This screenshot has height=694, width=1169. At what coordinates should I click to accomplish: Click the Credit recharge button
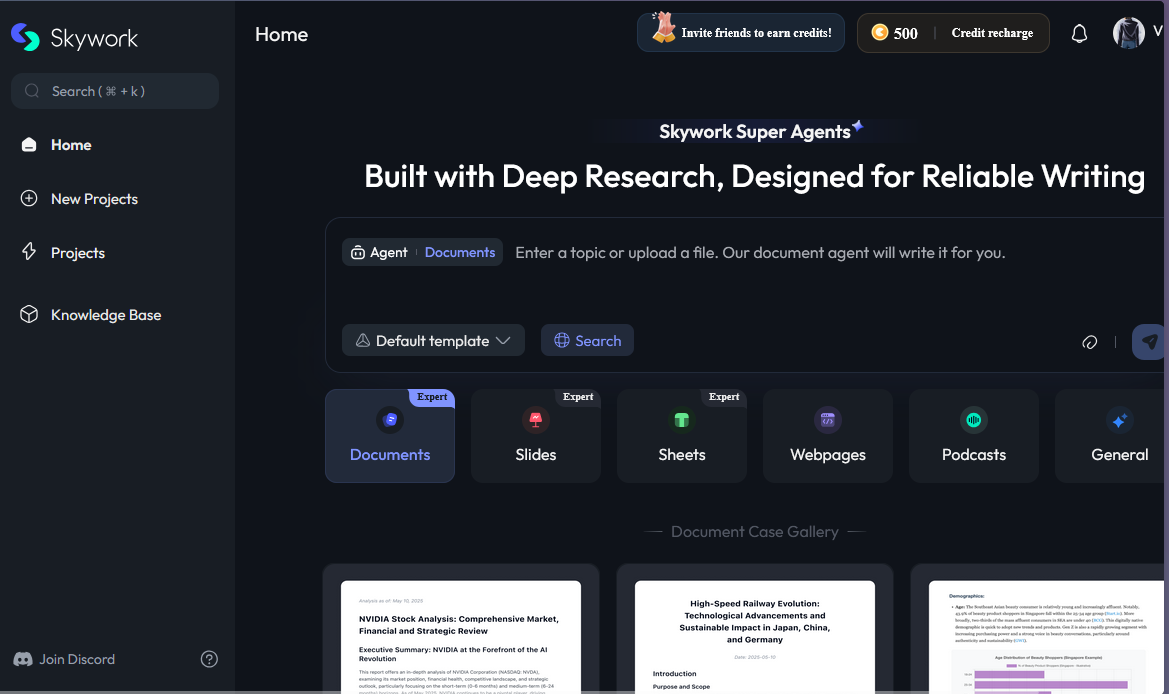tap(992, 33)
